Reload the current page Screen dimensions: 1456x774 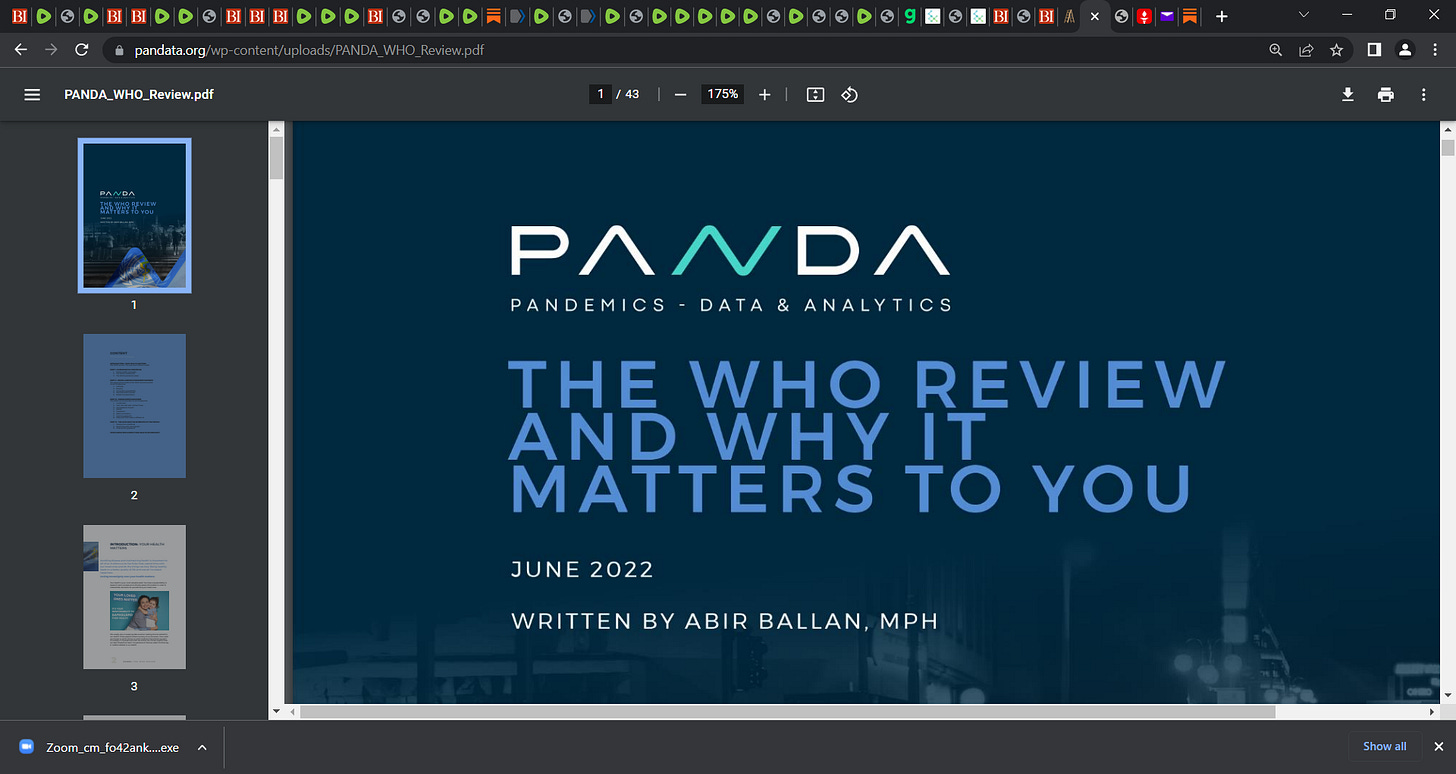point(82,50)
